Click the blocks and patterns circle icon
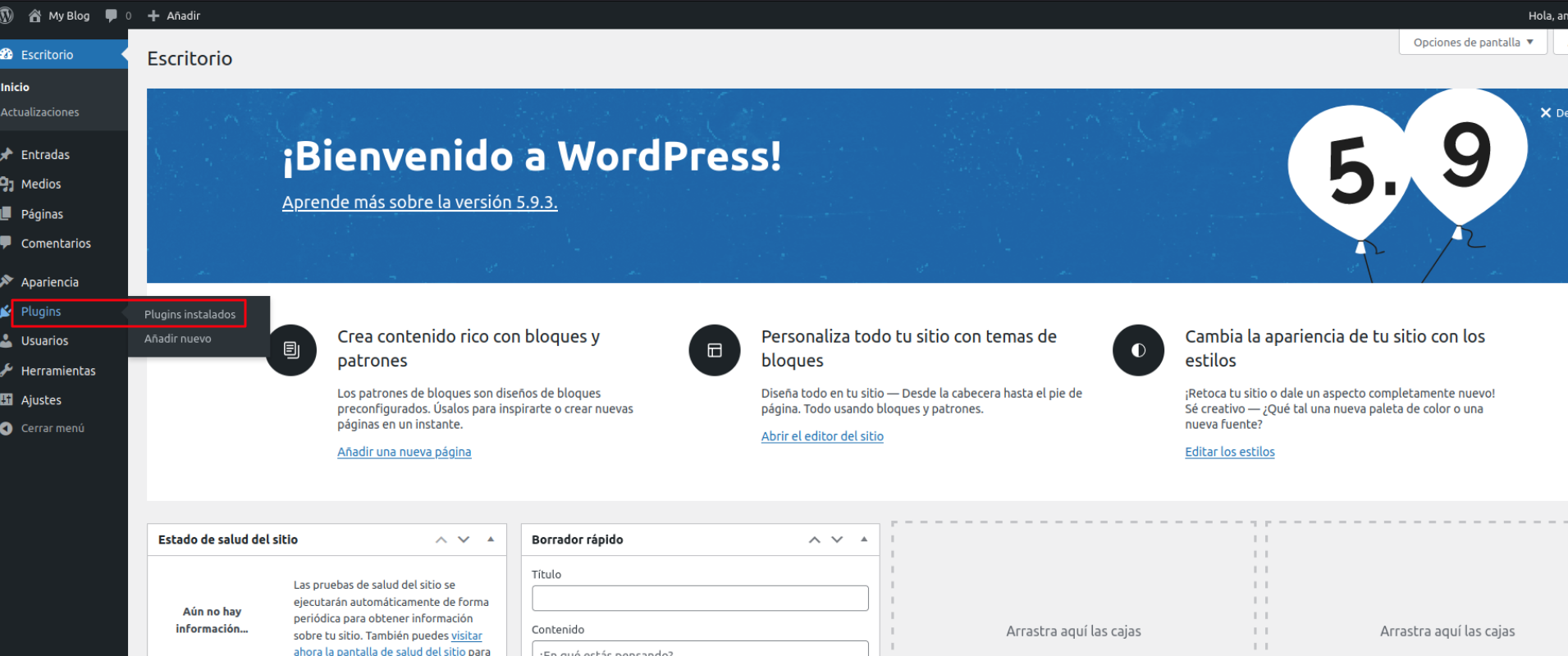This screenshot has height=656, width=1568. (x=290, y=350)
